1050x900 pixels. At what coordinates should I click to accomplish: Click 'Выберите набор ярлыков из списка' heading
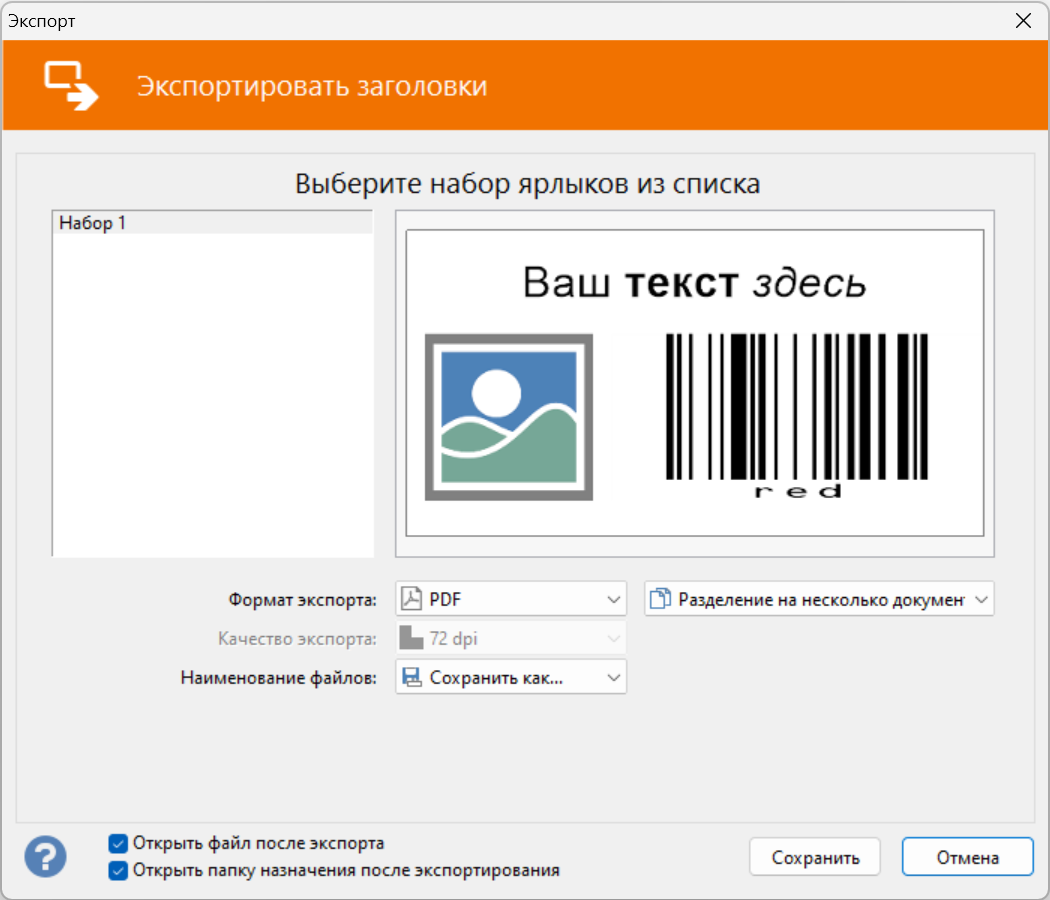[x=528, y=183]
